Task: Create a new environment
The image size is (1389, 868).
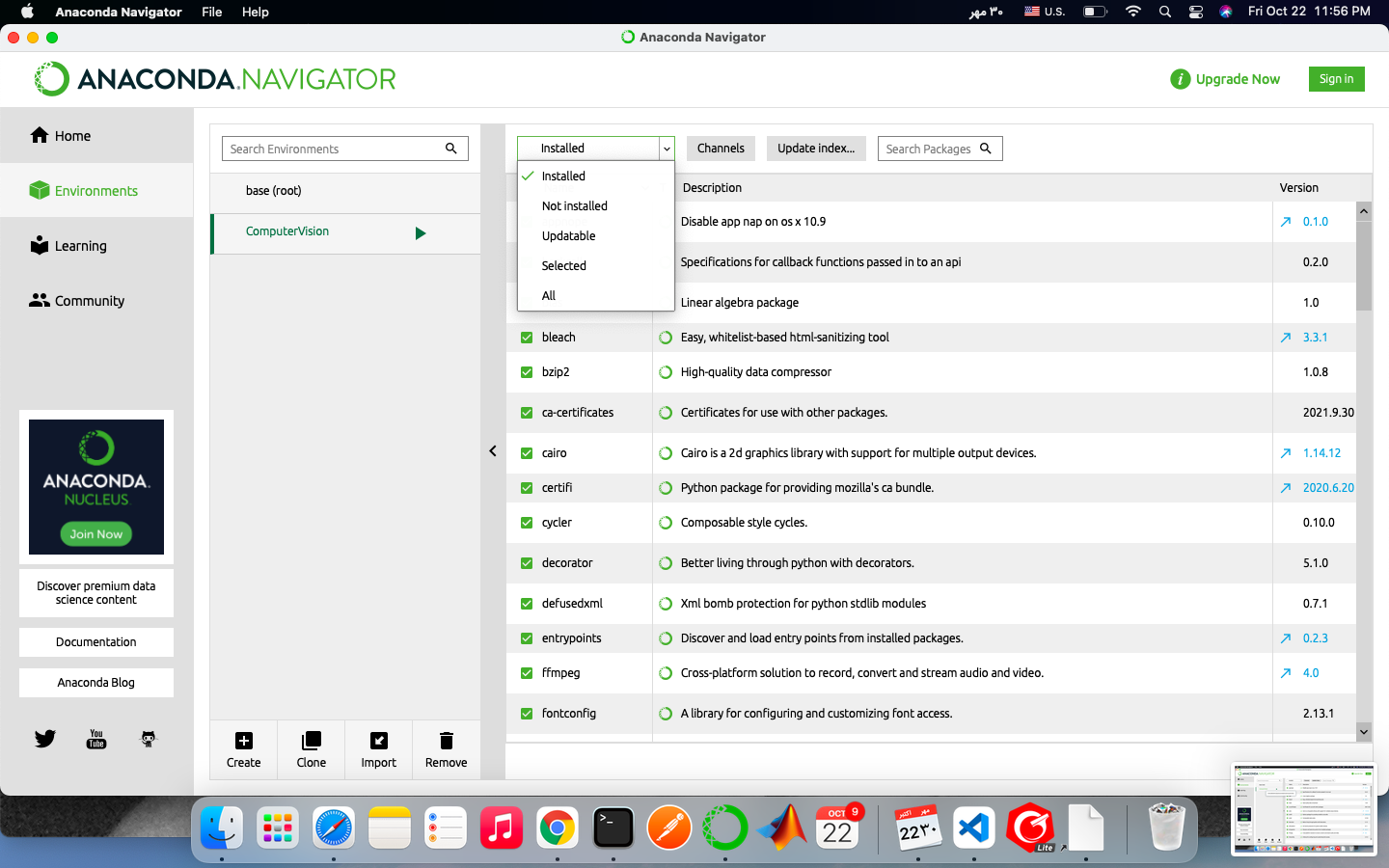Action: click(x=244, y=749)
